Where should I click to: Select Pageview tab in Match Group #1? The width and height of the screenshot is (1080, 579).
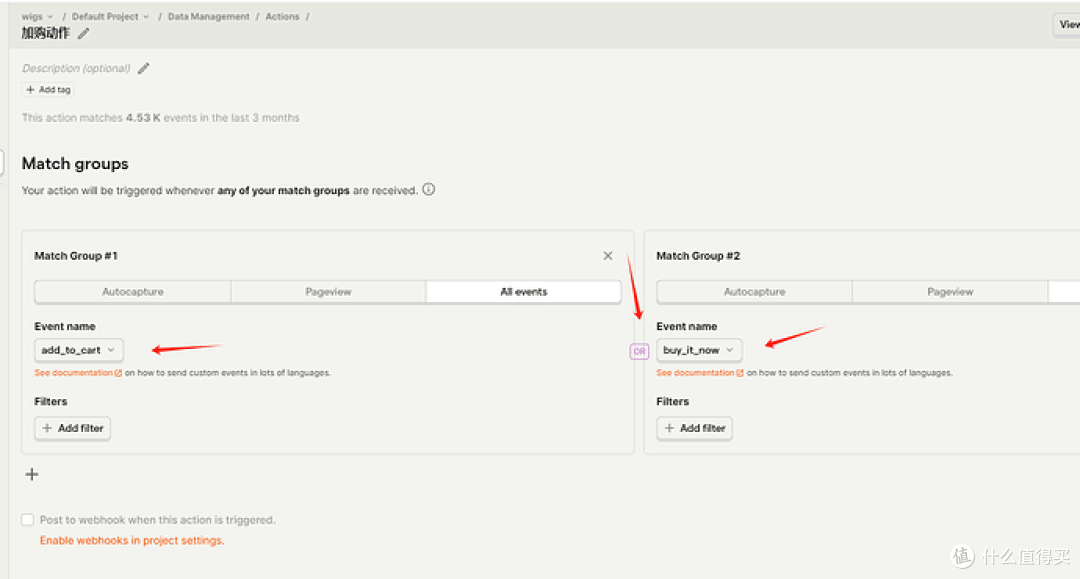coord(329,292)
